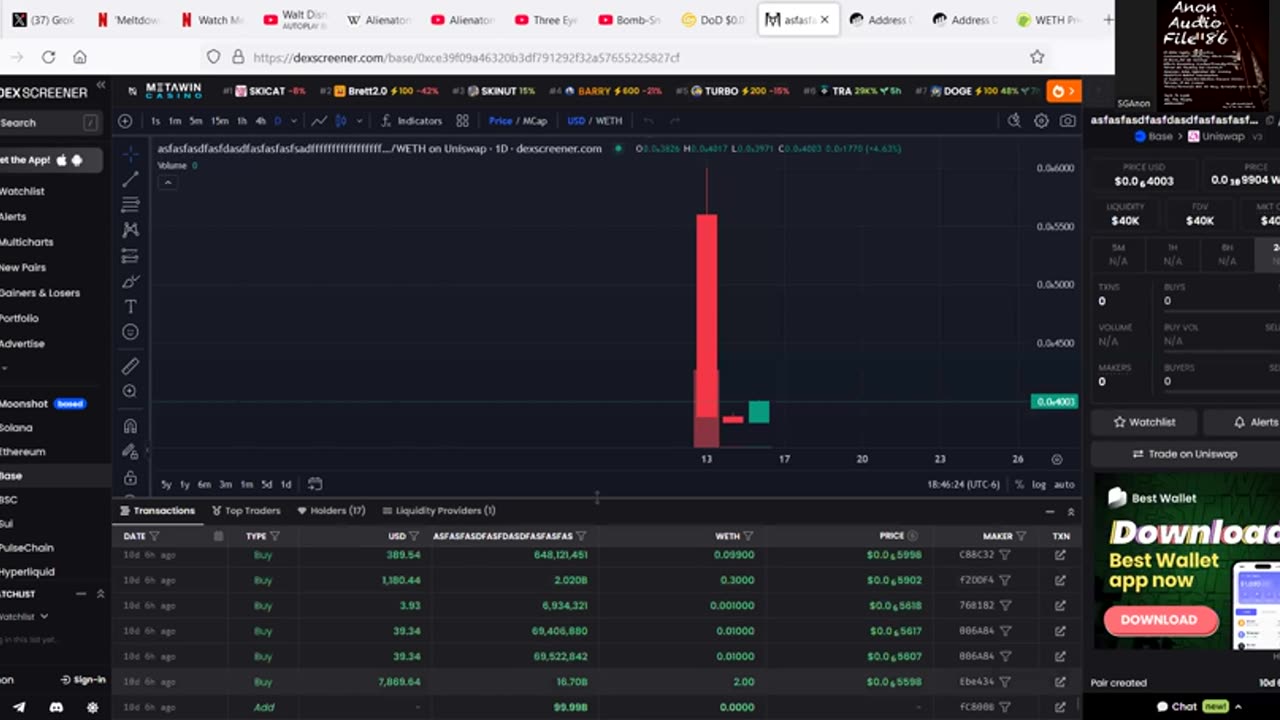Open the chart layout grid icon
1280x720 pixels.
(x=462, y=121)
